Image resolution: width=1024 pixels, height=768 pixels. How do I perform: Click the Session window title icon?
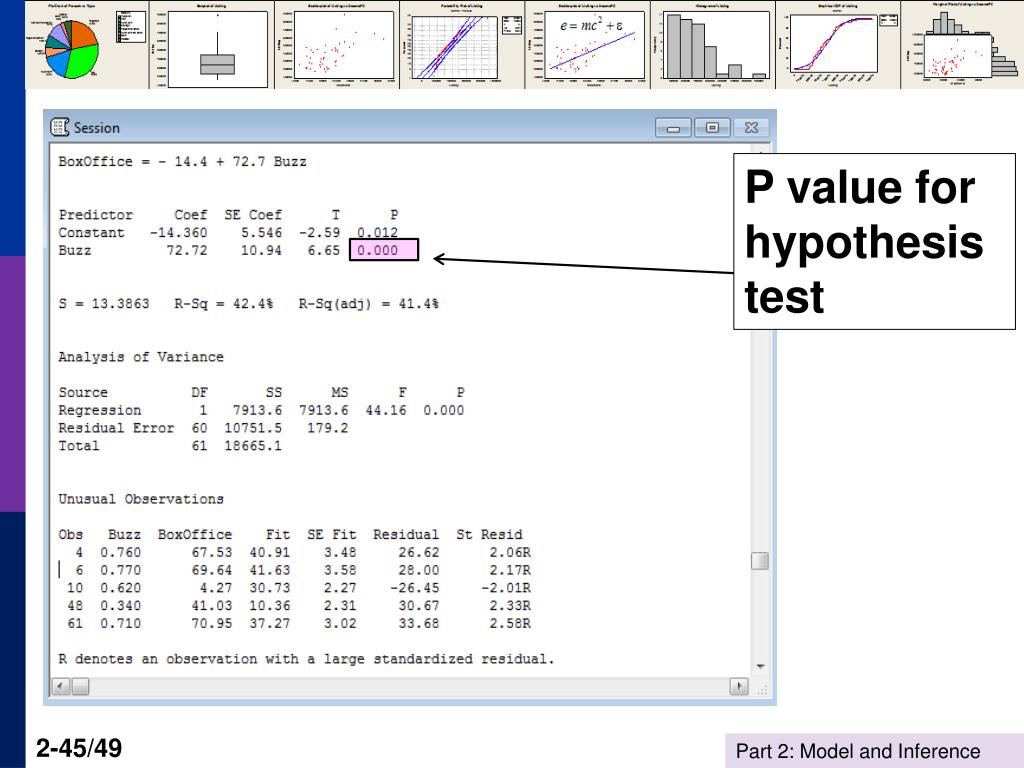pyautogui.click(x=59, y=127)
